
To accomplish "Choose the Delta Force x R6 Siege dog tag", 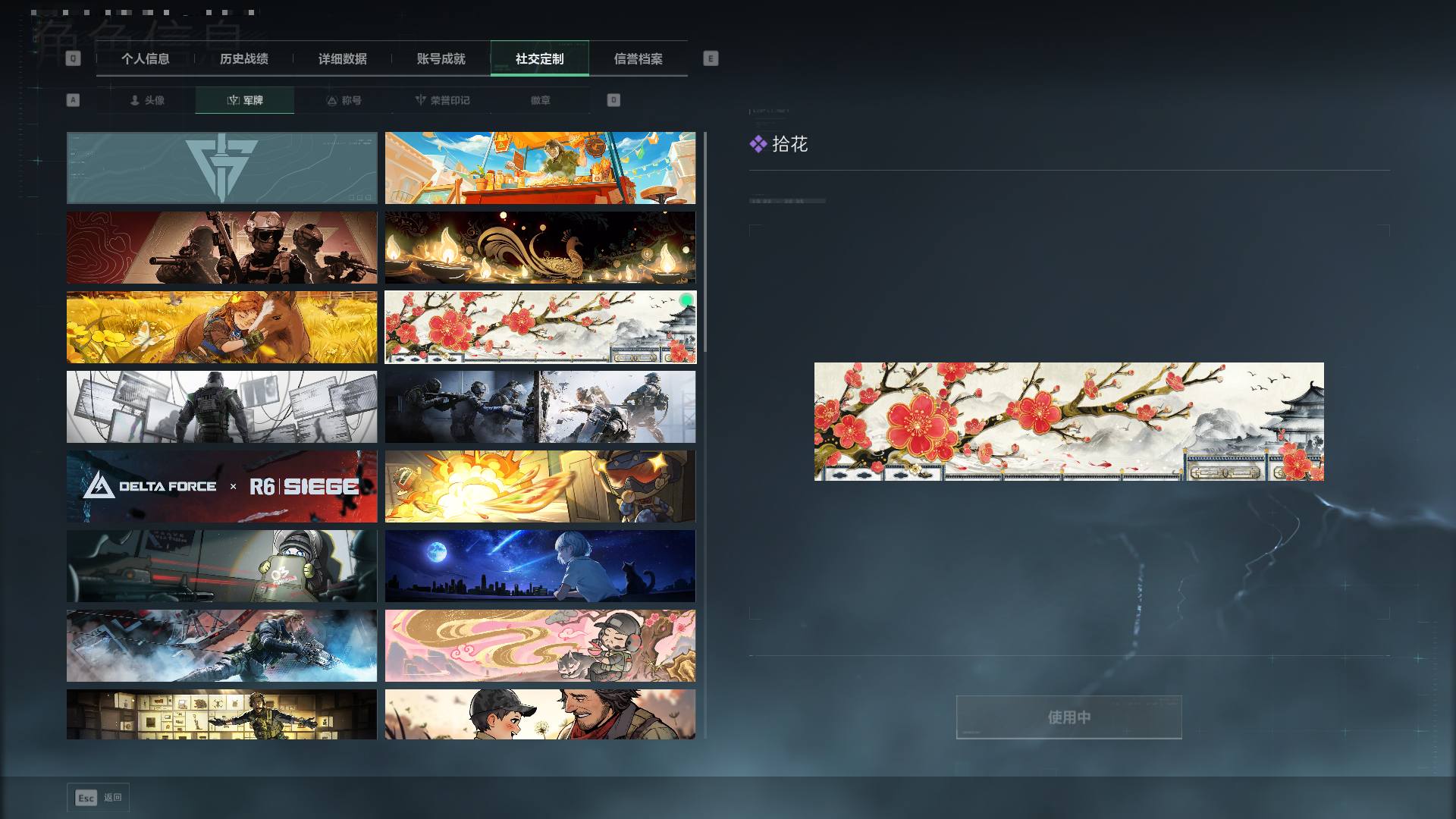I will click(x=221, y=486).
